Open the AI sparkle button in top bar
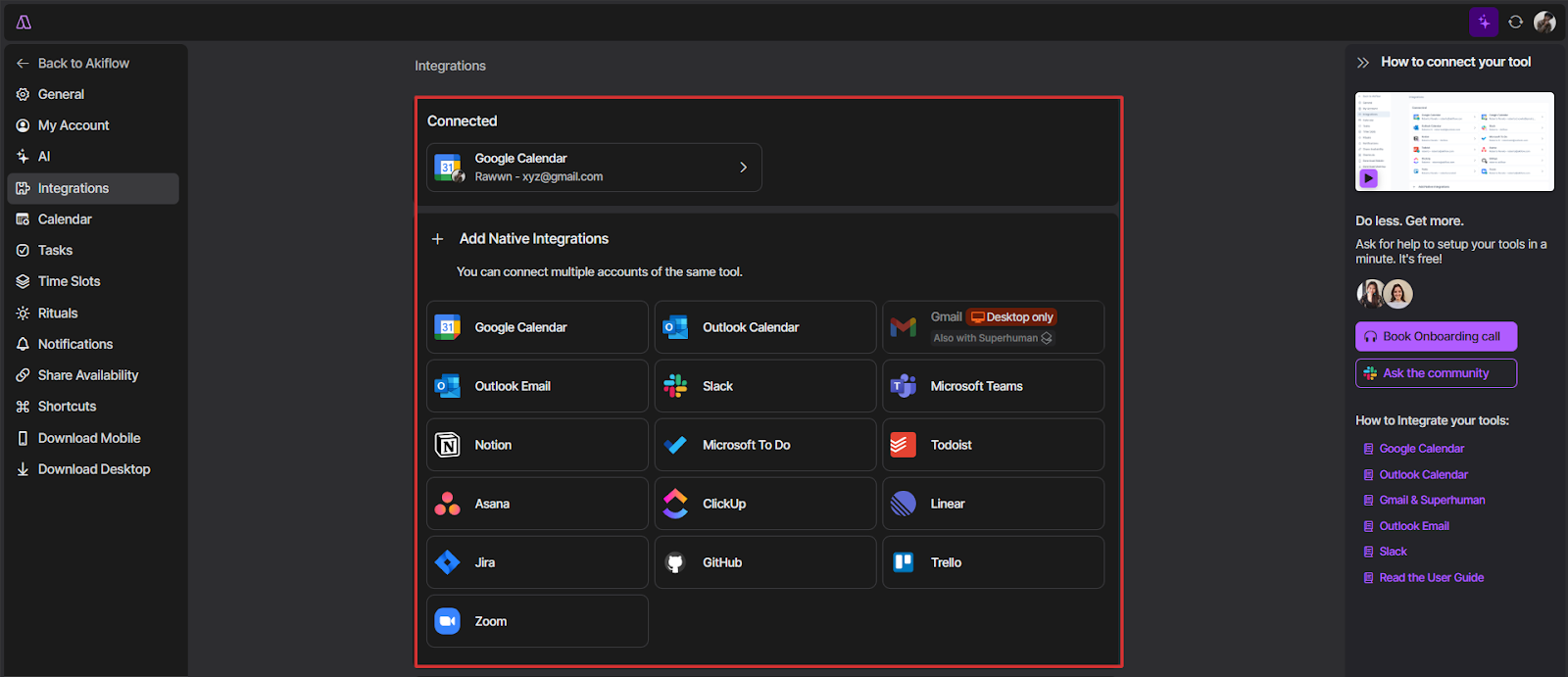 point(1484,22)
